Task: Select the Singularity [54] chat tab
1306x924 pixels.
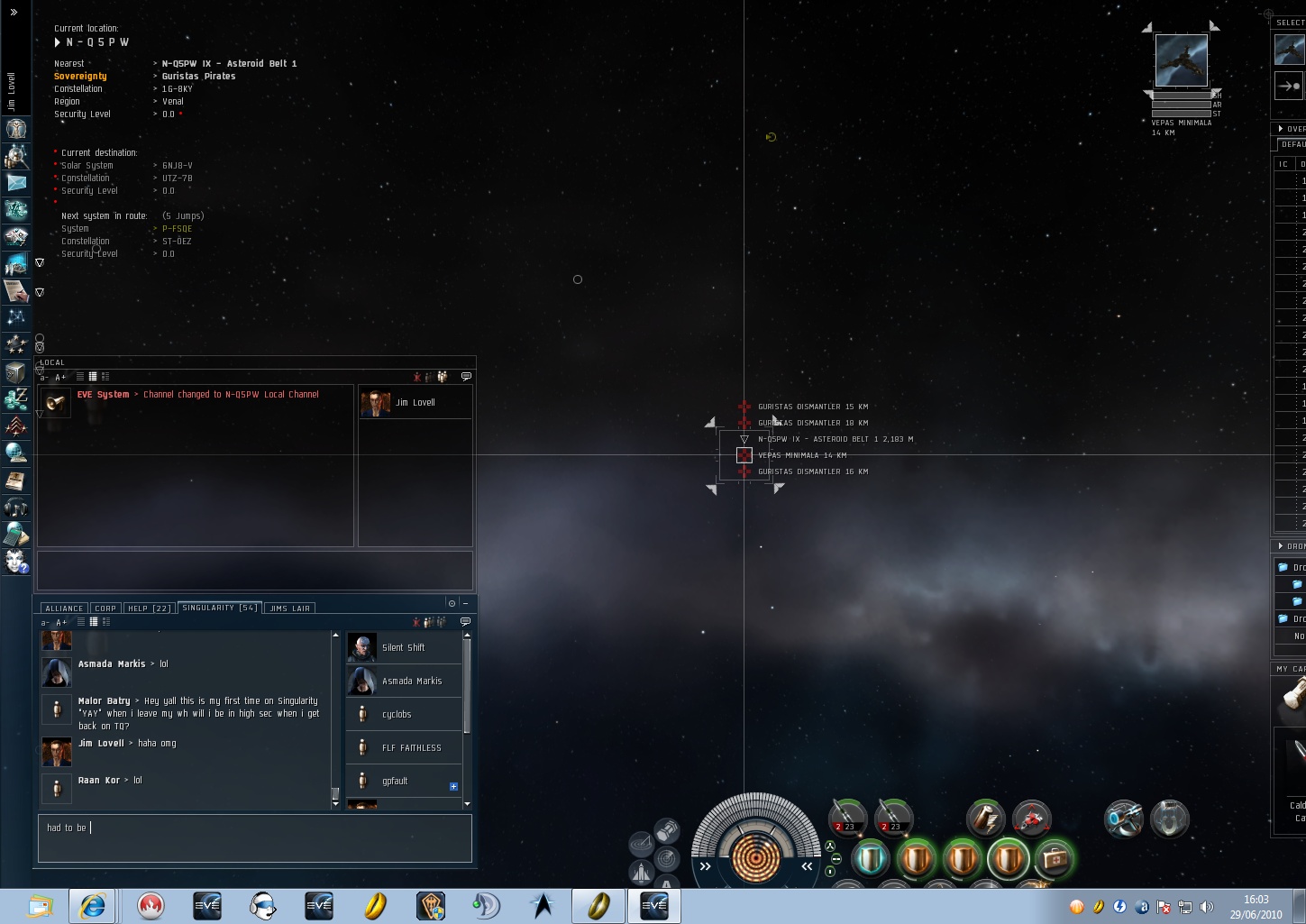Action: click(220, 608)
